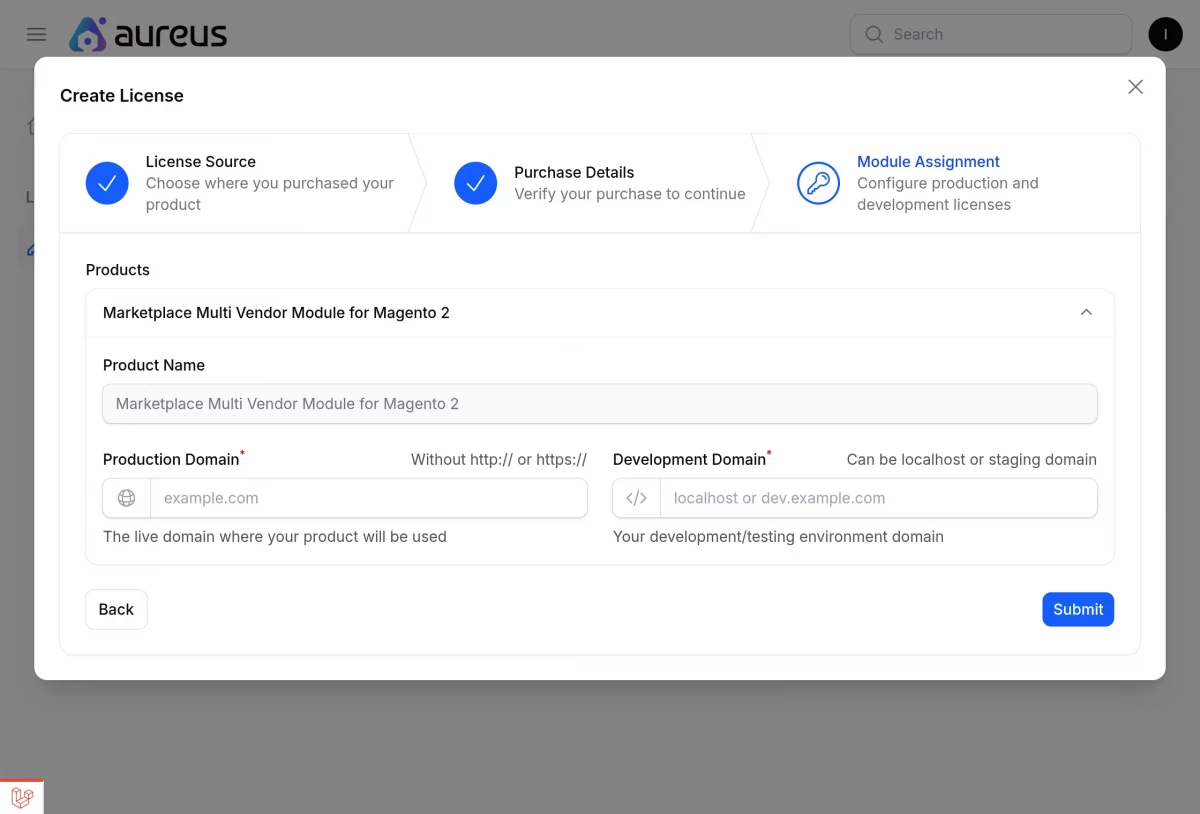Click the Product Name field
The image size is (1200, 814).
(600, 404)
